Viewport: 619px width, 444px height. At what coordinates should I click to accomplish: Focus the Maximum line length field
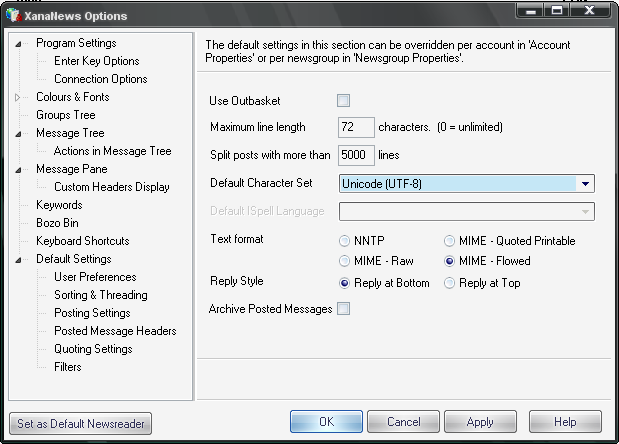coord(356,127)
